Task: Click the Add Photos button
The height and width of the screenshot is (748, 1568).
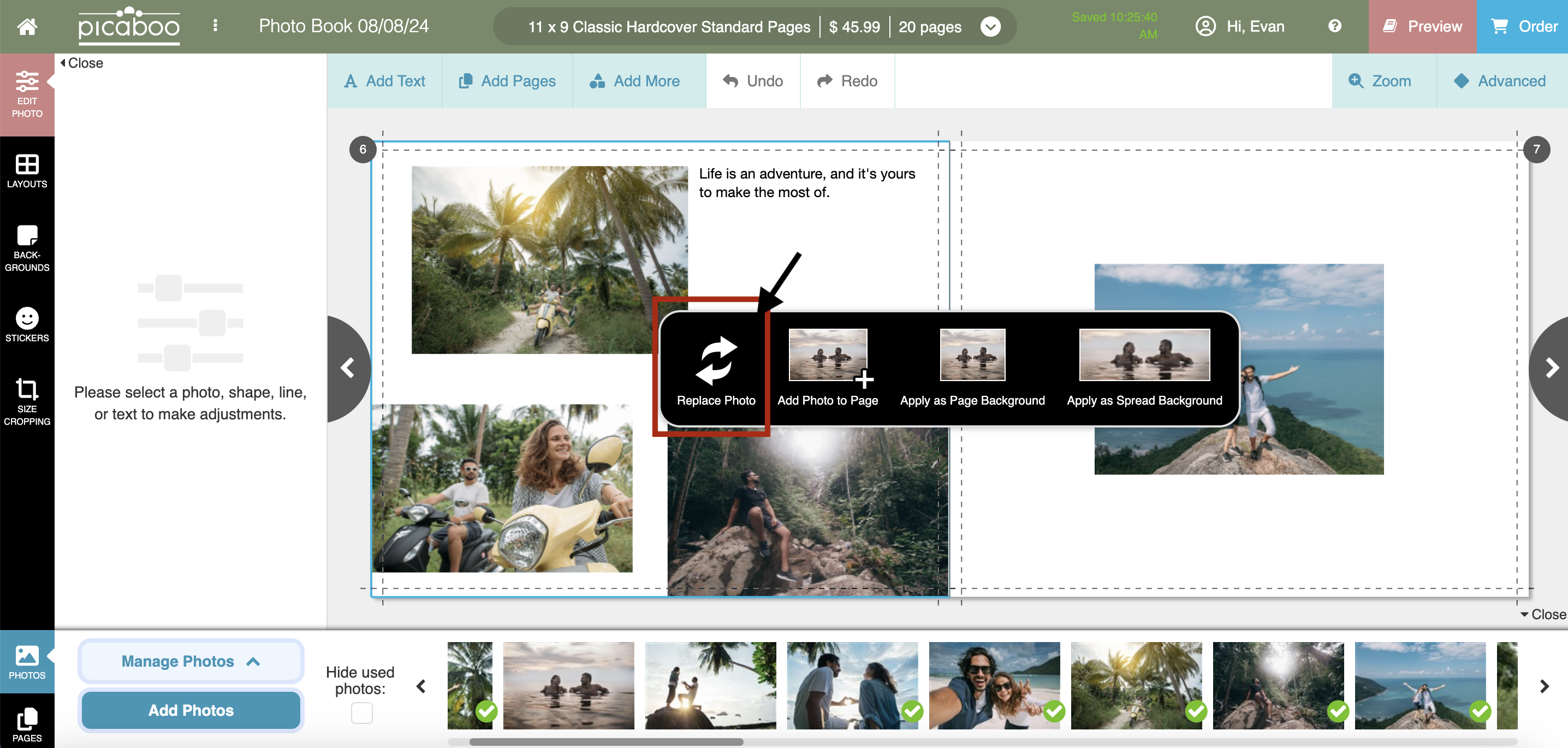Action: click(191, 710)
